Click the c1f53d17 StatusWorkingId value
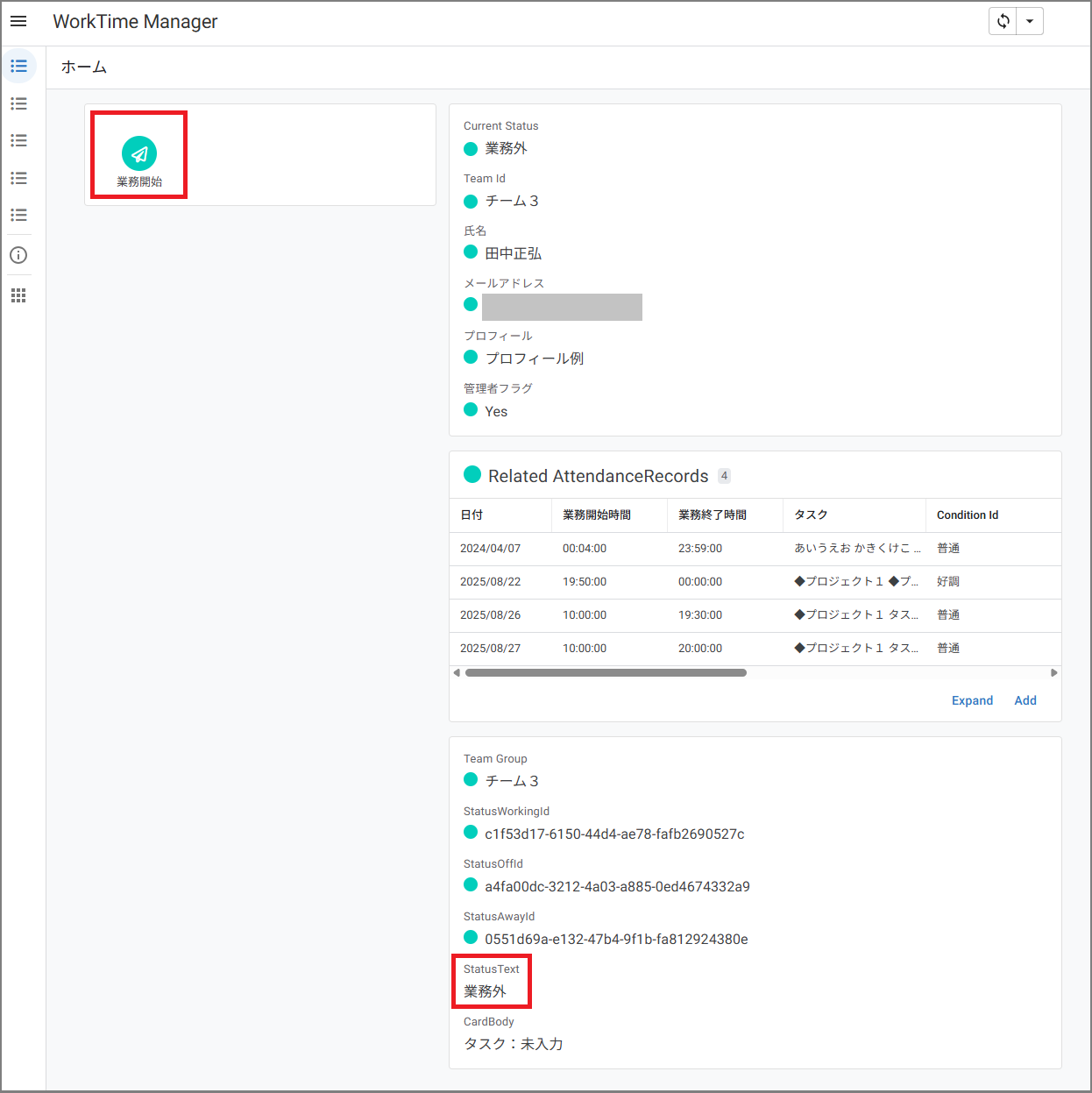The height and width of the screenshot is (1093, 1092). tap(614, 834)
